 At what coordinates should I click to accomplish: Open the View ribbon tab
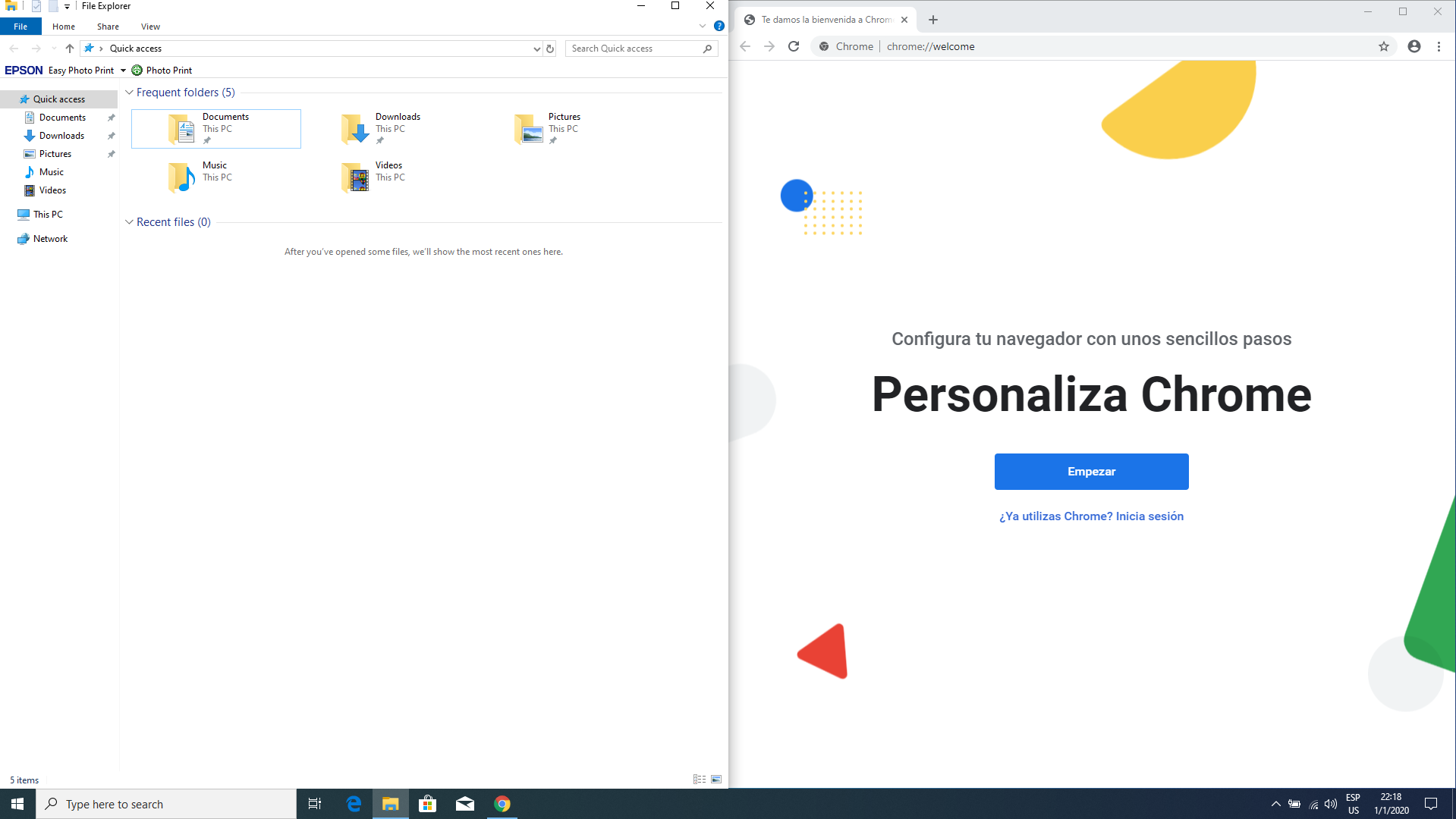click(150, 27)
